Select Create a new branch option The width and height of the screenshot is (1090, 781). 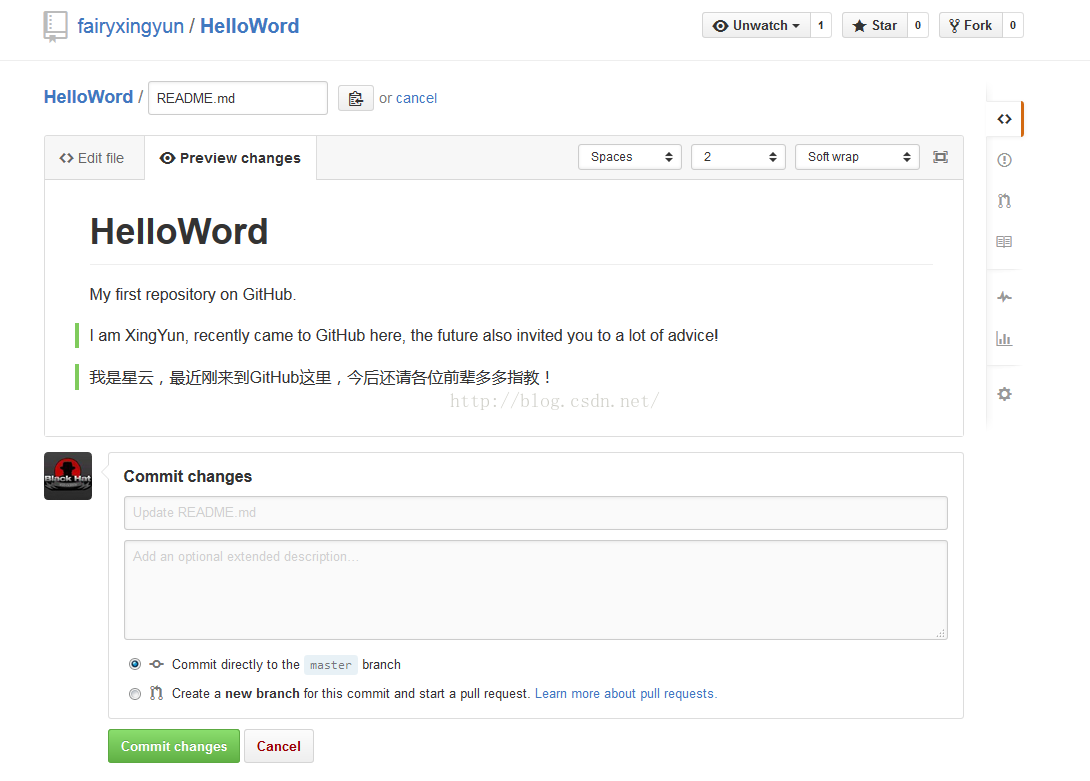pos(135,693)
